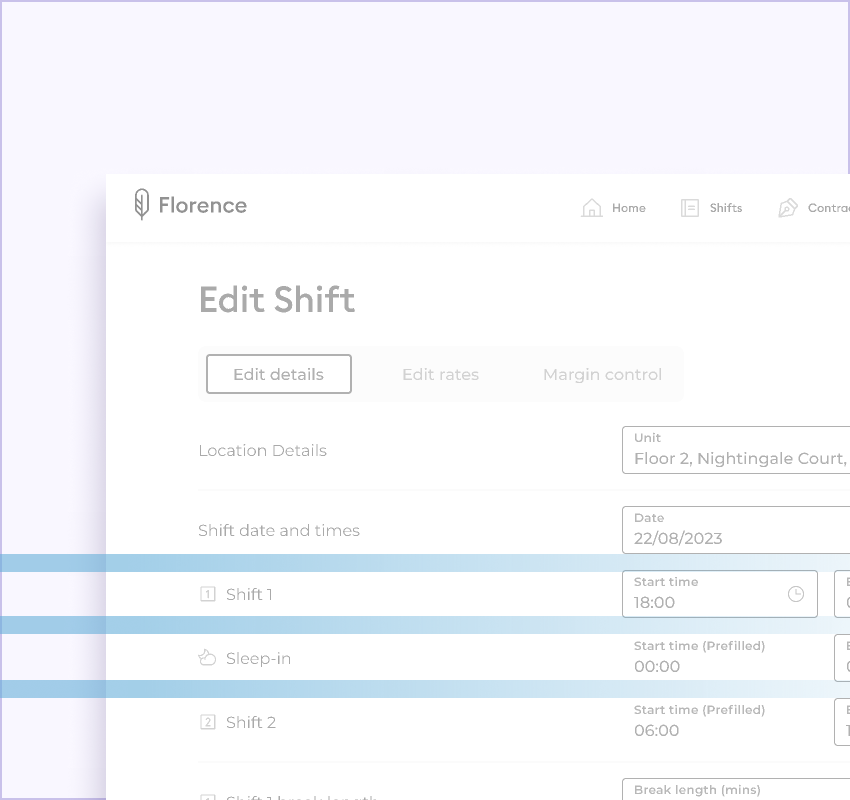Click the Unit field with Nightingale Court
Viewport: 850px width, 800px height.
(x=736, y=450)
